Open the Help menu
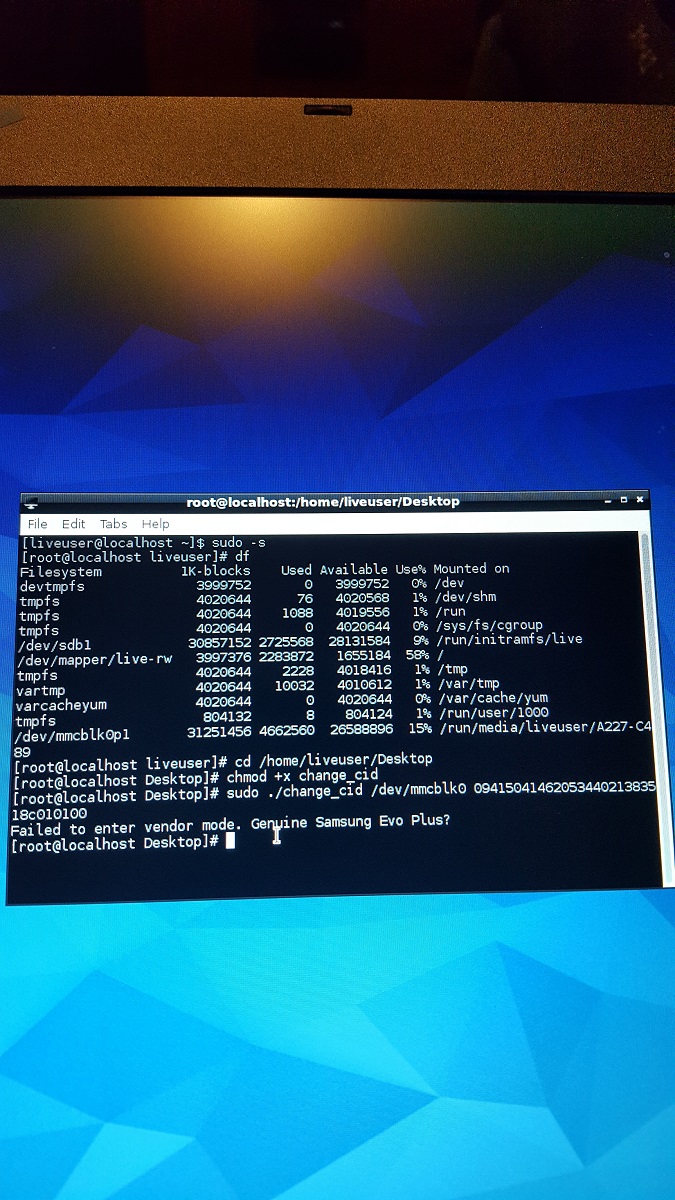Screen dimensions: 675x1200 (x=155, y=524)
